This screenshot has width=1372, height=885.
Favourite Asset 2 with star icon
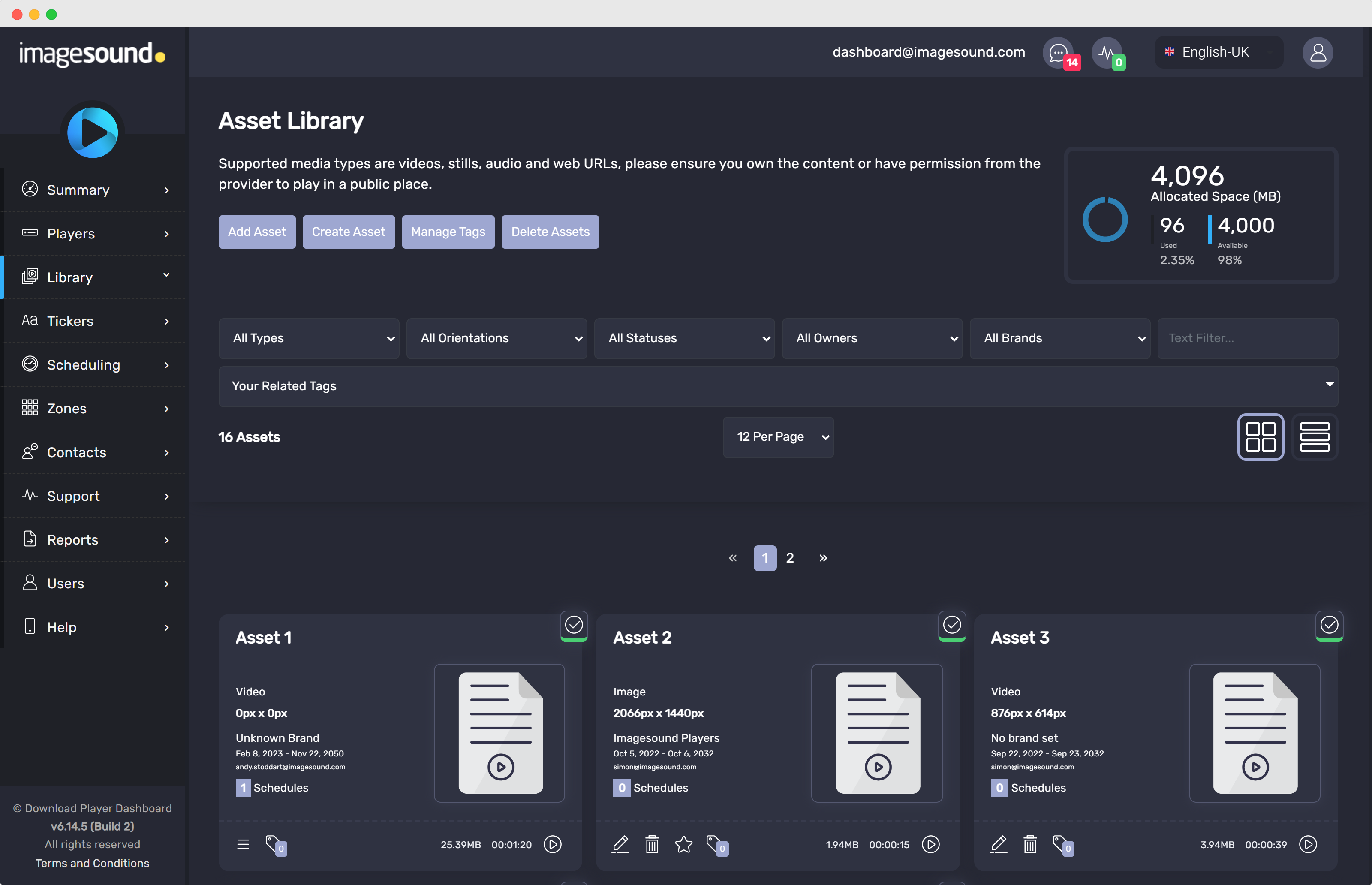point(684,844)
